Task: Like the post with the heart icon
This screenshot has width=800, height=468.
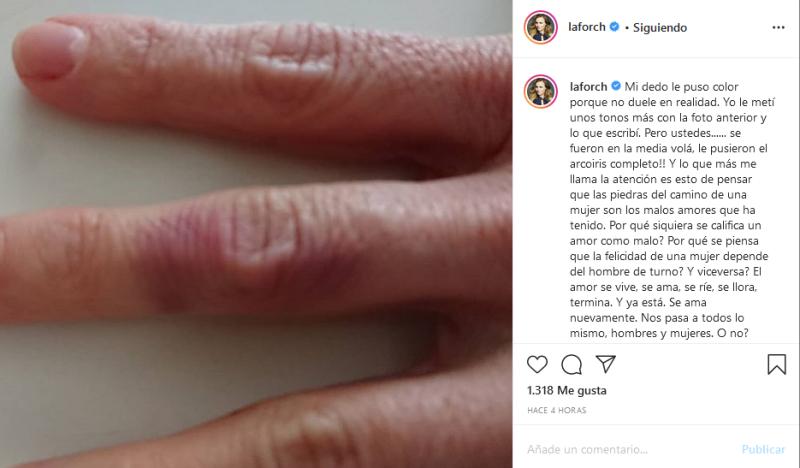Action: pyautogui.click(x=537, y=364)
